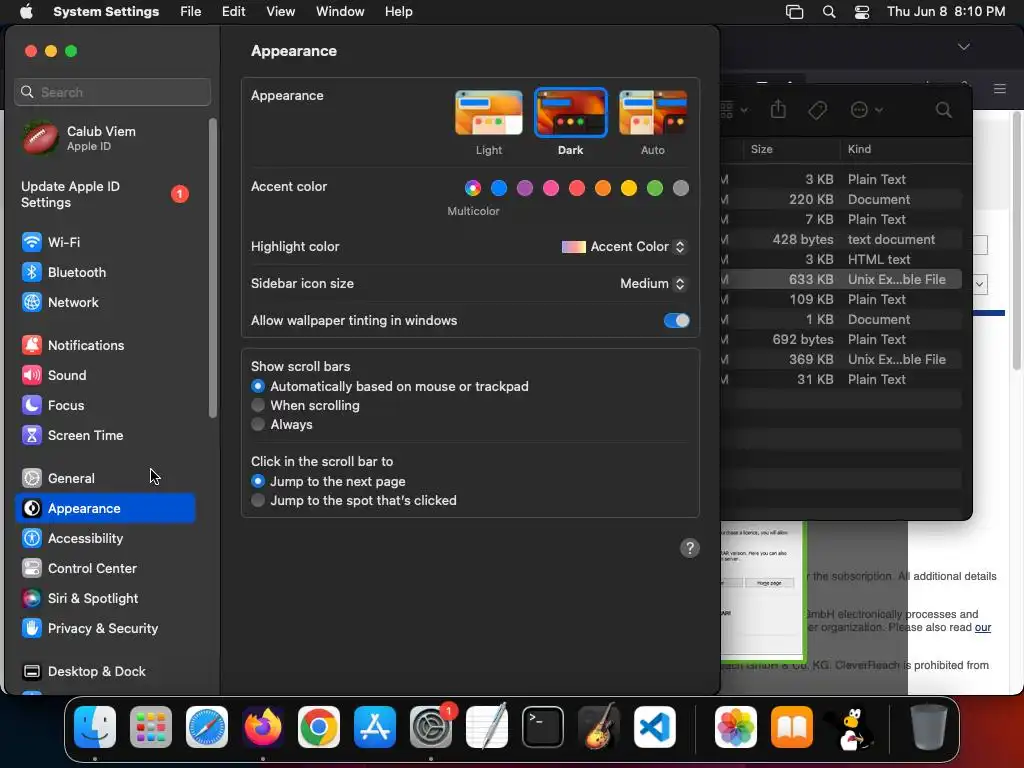Choose the purple accent color
Image resolution: width=1024 pixels, height=768 pixels.
coord(525,188)
